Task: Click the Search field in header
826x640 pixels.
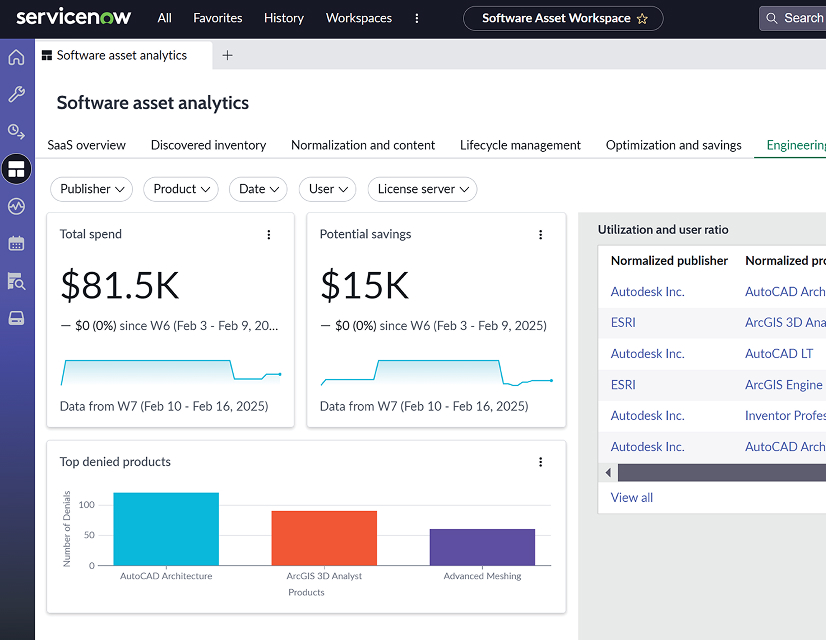Action: tap(795, 18)
